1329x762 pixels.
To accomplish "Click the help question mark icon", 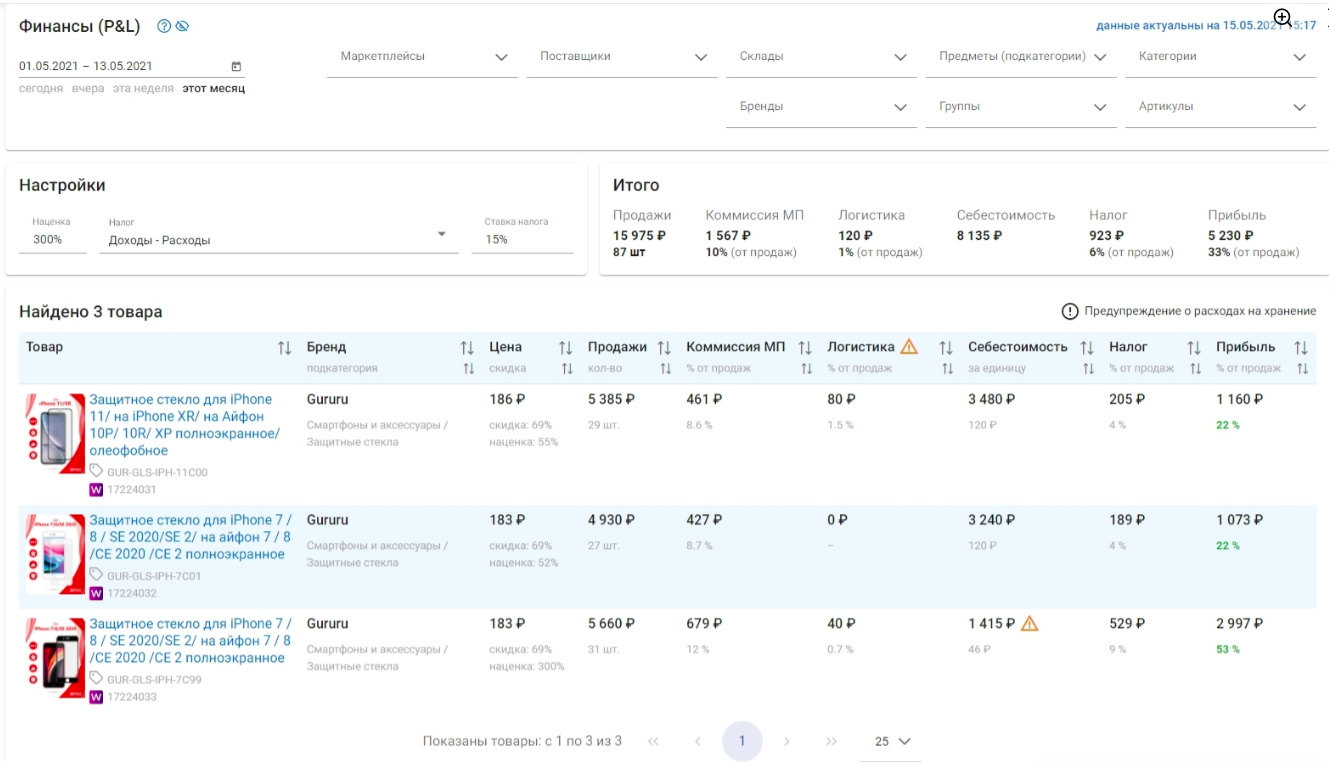I will point(164,26).
